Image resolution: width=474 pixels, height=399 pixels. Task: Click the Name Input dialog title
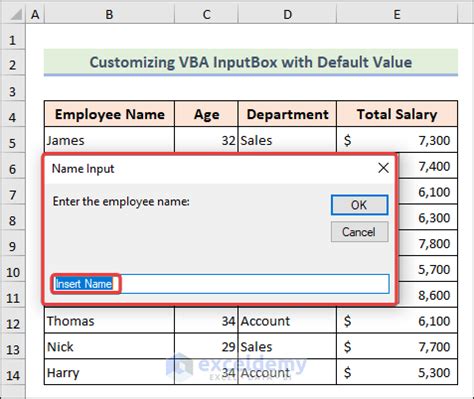pos(83,169)
